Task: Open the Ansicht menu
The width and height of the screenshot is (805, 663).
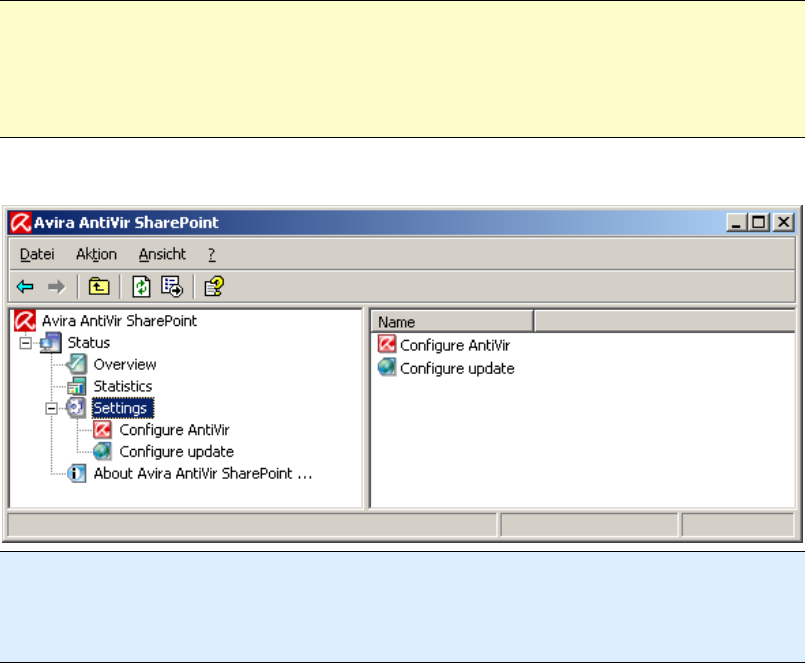Action: (162, 254)
